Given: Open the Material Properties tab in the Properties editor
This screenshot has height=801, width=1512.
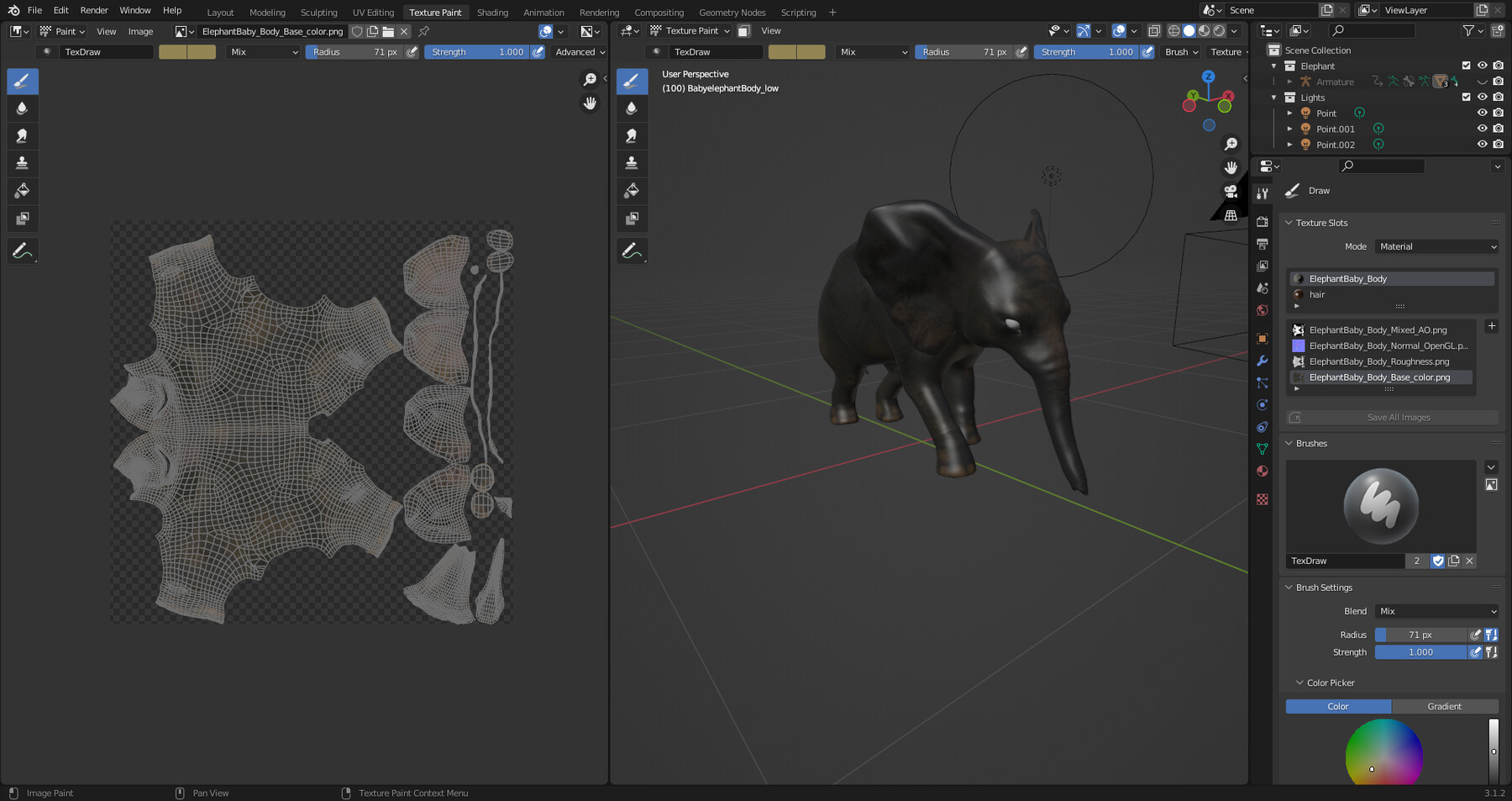Looking at the screenshot, I should click(x=1263, y=472).
